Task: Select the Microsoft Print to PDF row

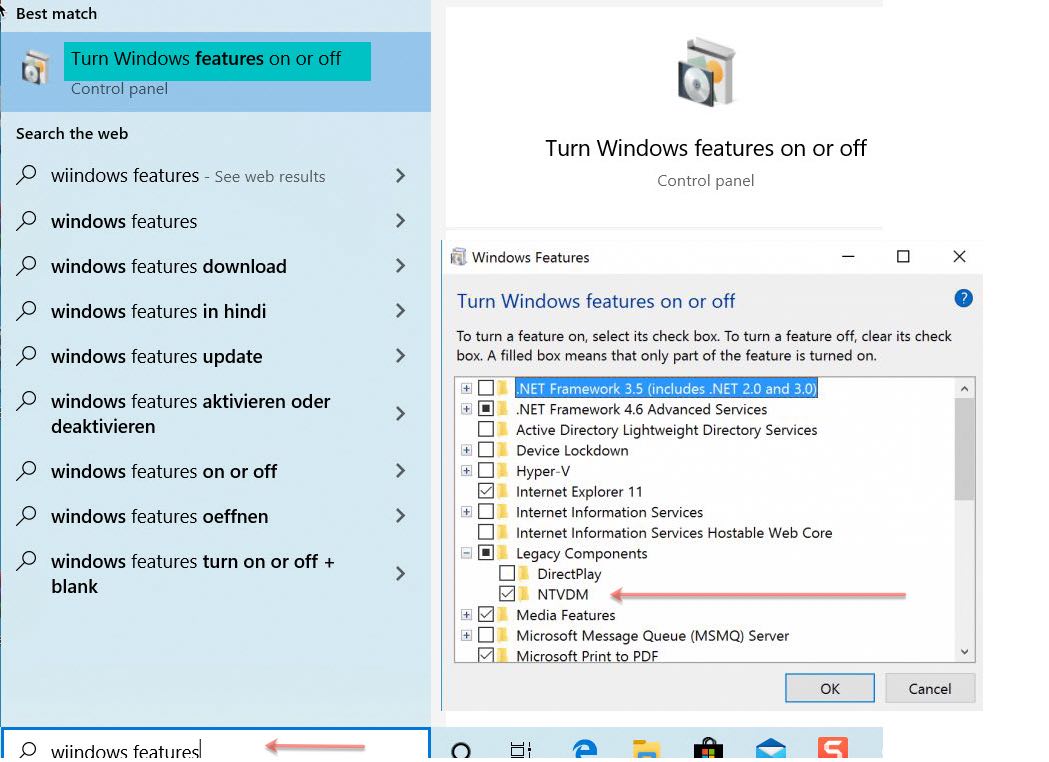Action: (x=587, y=655)
